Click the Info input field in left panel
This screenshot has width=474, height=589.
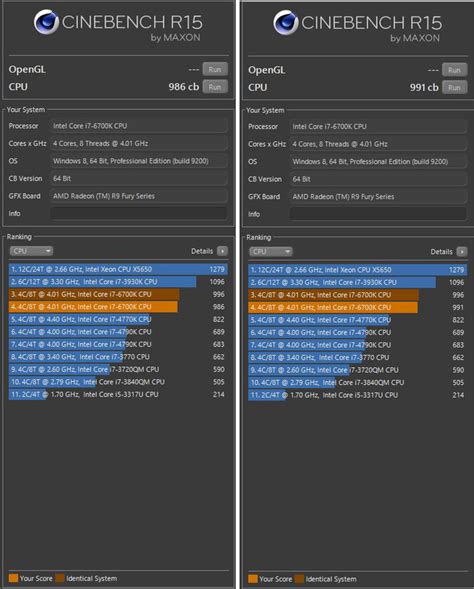click(139, 213)
